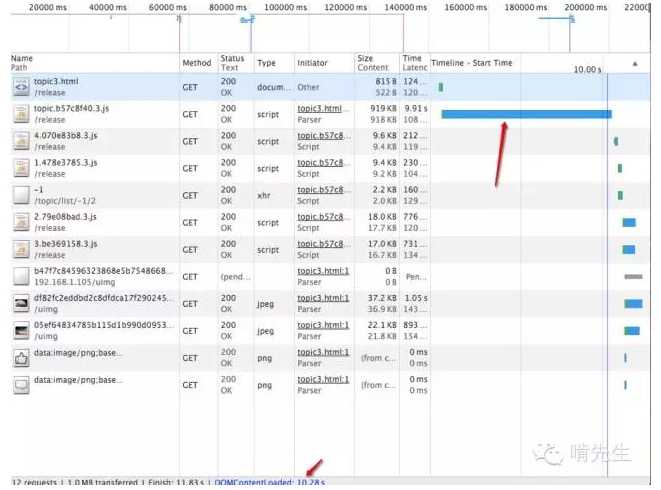Click the document icon beside topic3.html
This screenshot has width=661, height=490.
[21, 87]
